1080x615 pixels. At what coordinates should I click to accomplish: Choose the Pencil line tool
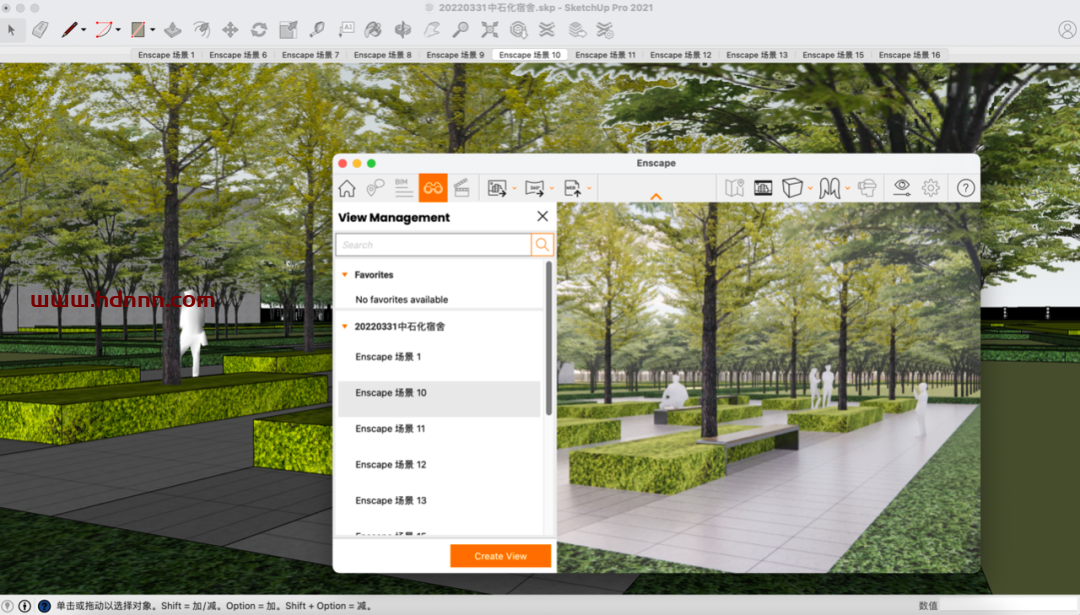[x=69, y=30]
